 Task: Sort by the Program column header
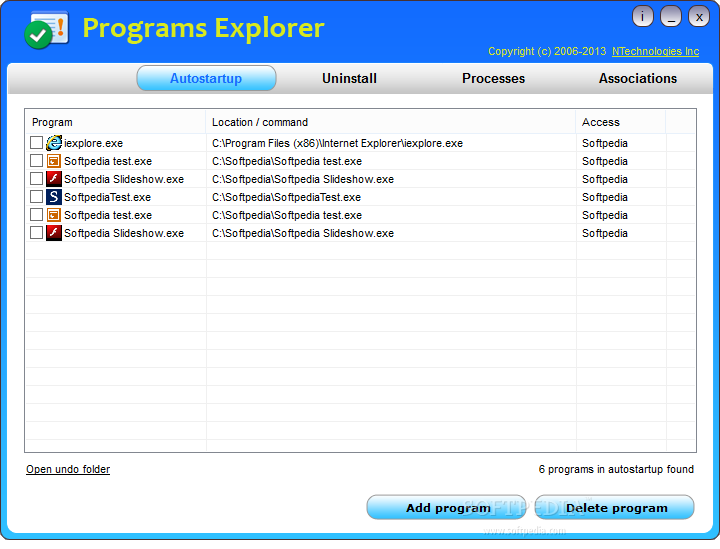[115, 122]
